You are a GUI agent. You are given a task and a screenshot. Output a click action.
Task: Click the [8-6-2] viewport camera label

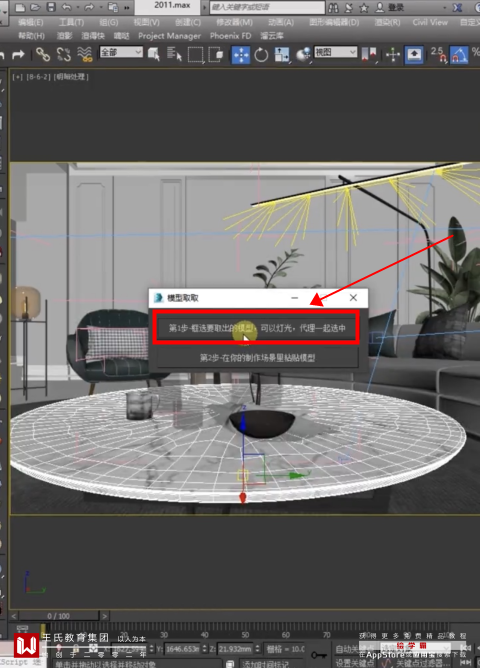[38, 77]
